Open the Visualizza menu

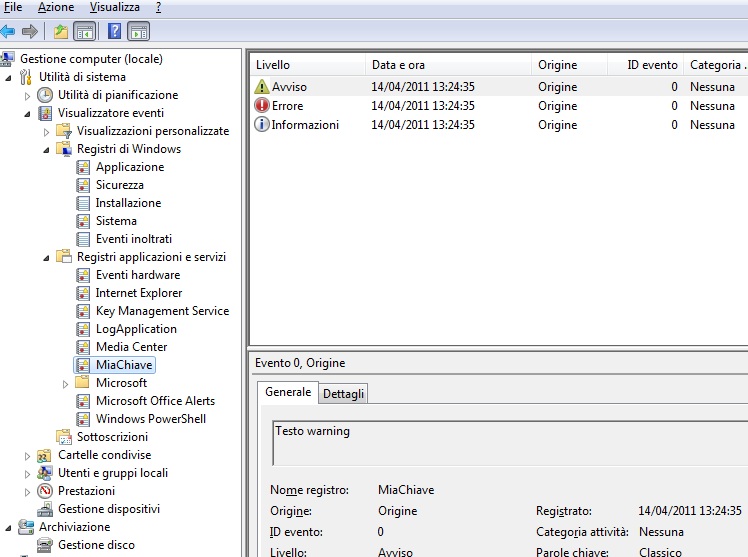[x=114, y=7]
